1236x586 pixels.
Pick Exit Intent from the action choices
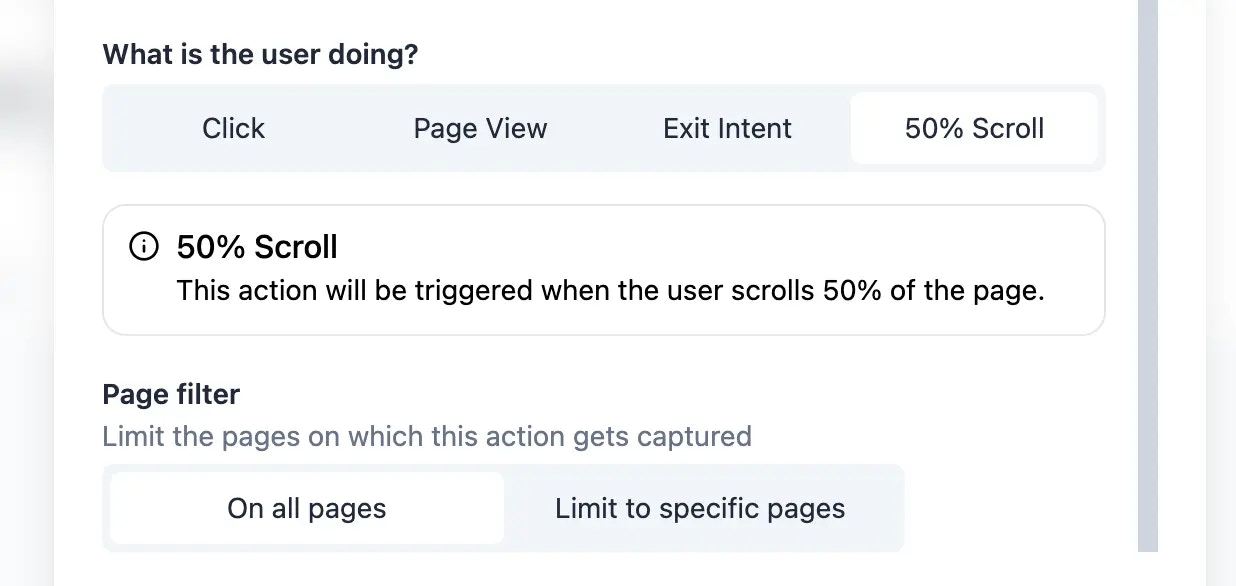[x=727, y=128]
